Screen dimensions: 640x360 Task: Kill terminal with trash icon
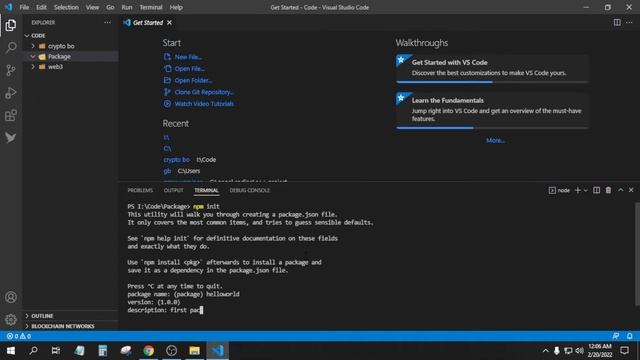(608, 190)
